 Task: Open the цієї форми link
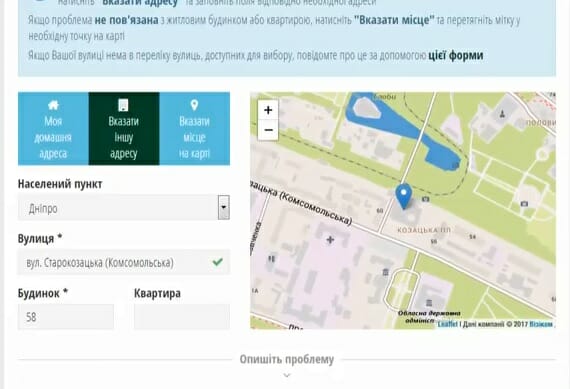pyautogui.click(x=456, y=56)
